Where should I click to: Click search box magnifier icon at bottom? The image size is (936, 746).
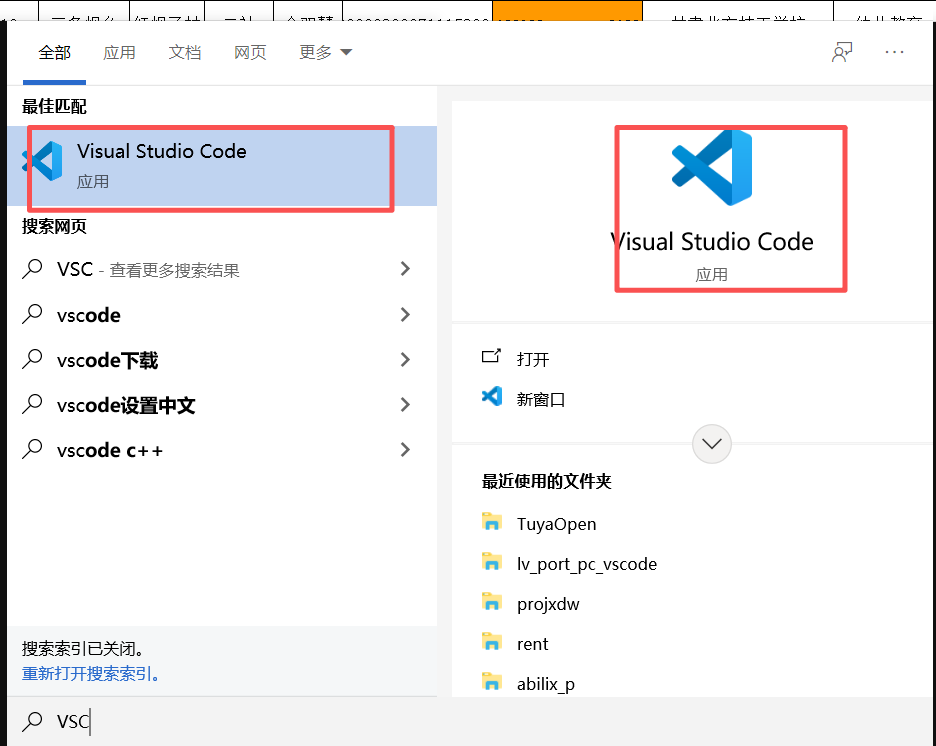point(32,722)
